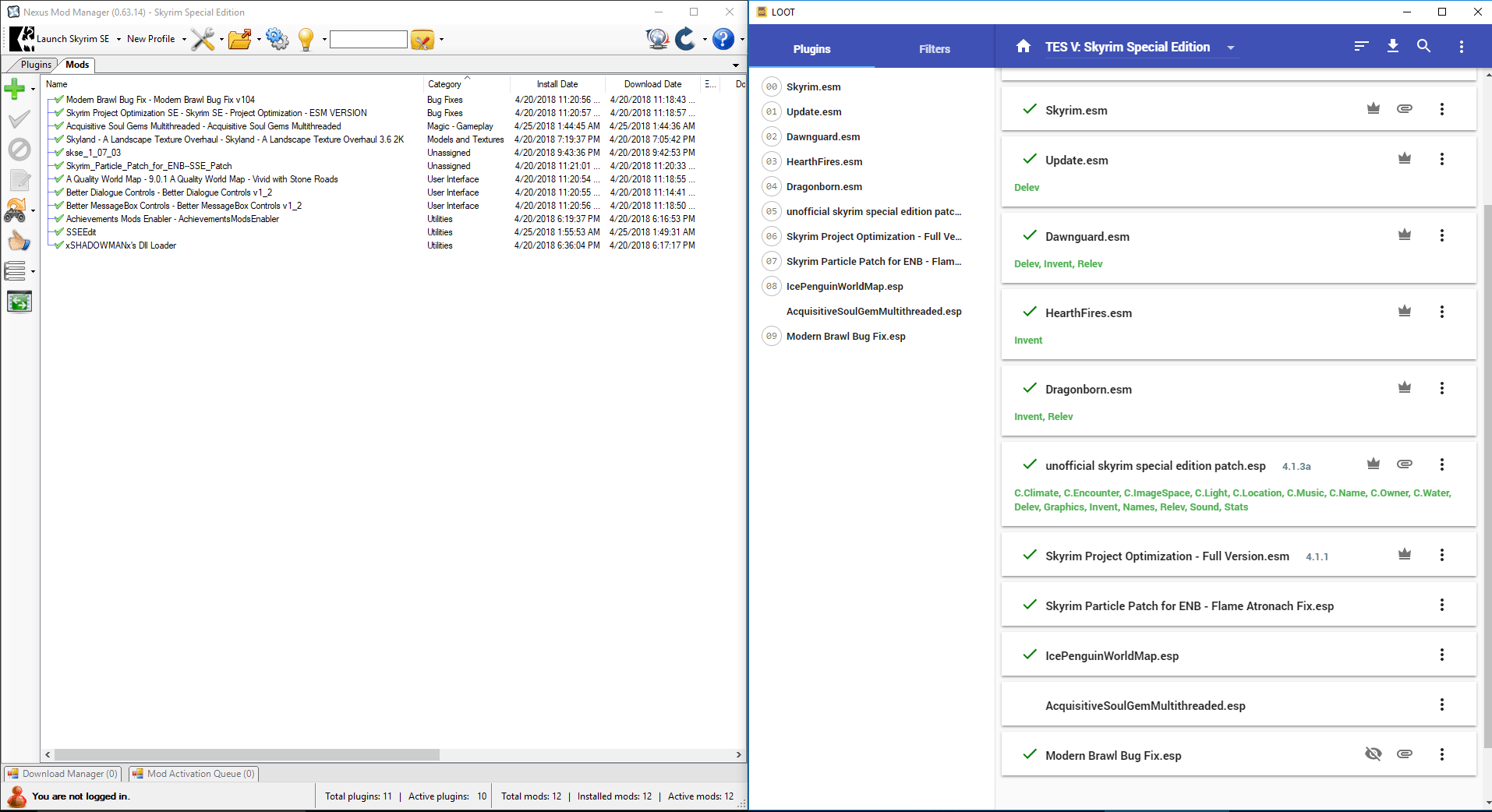
Task: Open the Download Manager (0) tab
Action: [62, 774]
